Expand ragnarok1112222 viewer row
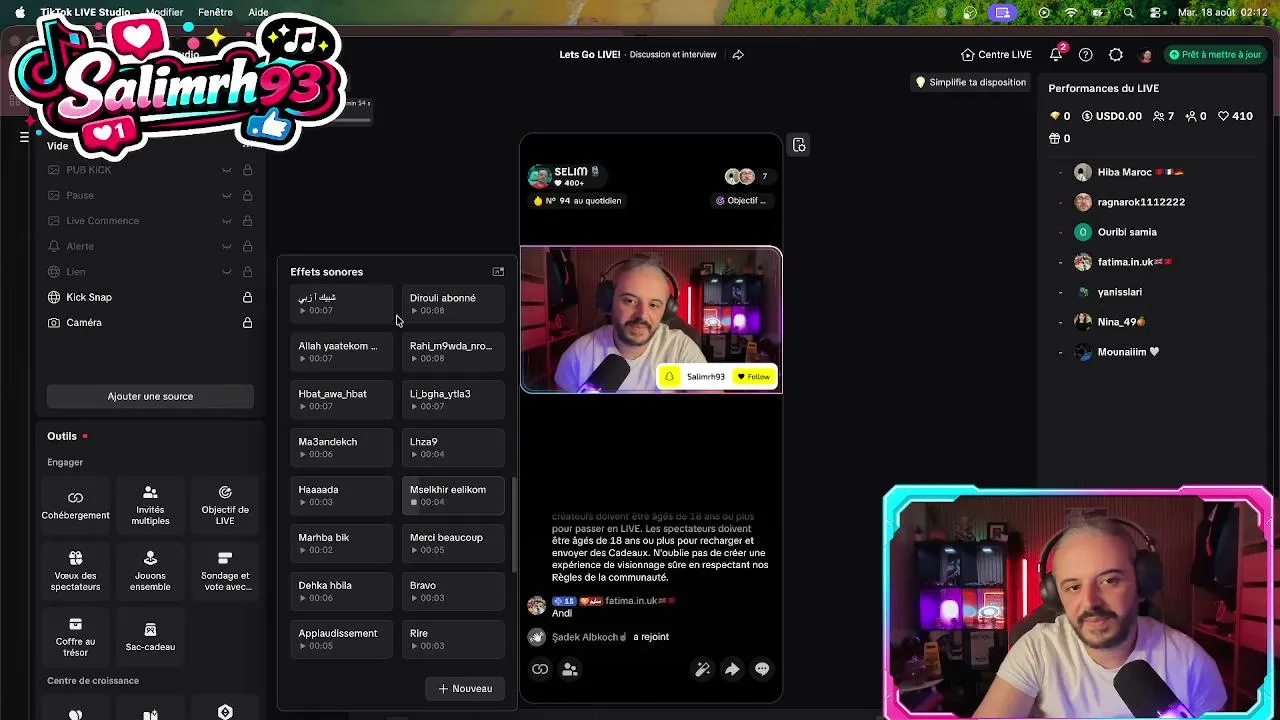The image size is (1280, 720). point(1060,202)
